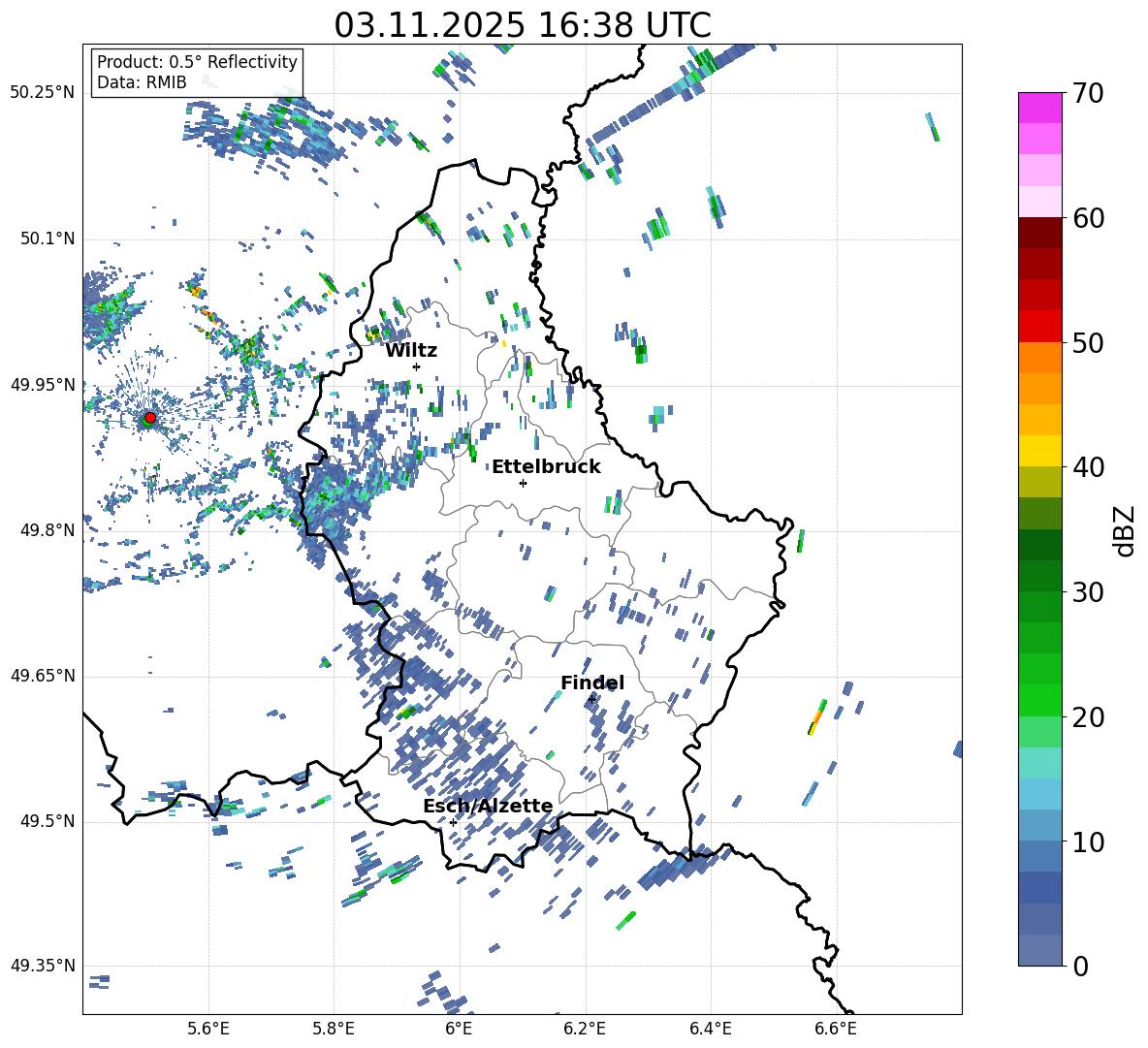The width and height of the screenshot is (1148, 1048).
Task: Click the Findel text label
Action: click(592, 683)
